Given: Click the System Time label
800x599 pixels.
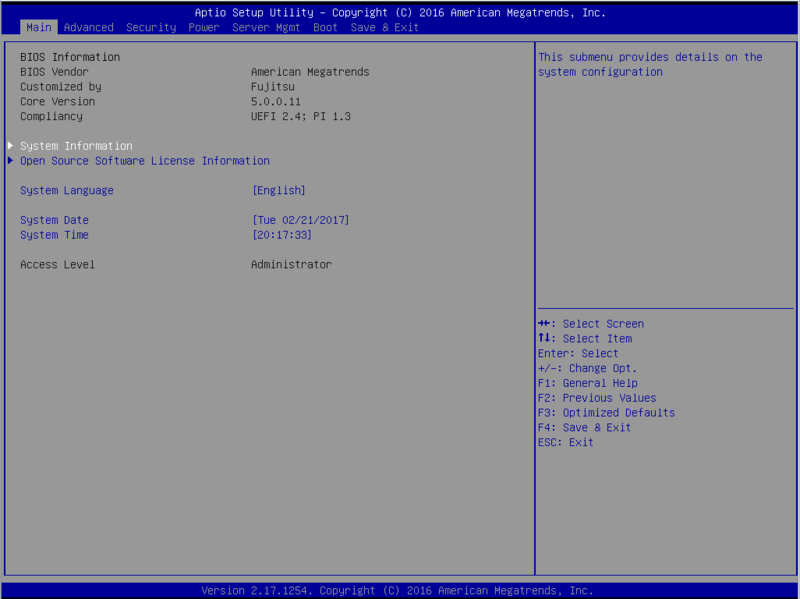Looking at the screenshot, I should [54, 235].
